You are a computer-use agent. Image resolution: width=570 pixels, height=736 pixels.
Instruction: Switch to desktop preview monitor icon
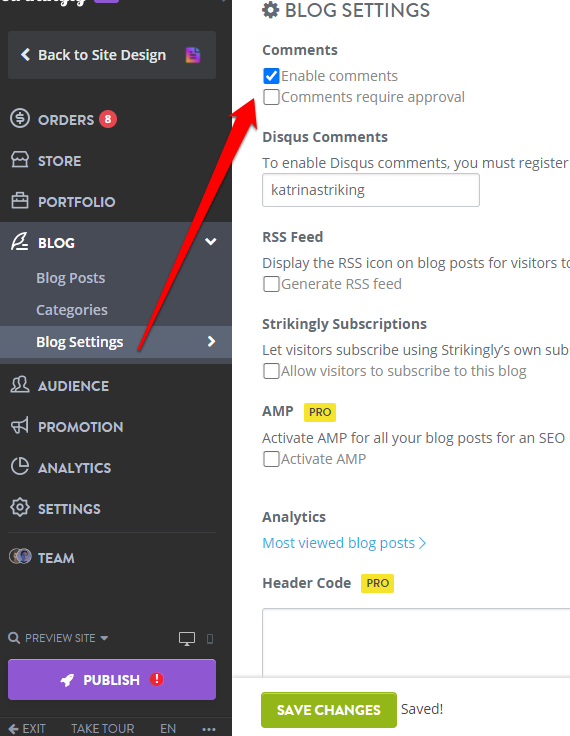click(187, 638)
